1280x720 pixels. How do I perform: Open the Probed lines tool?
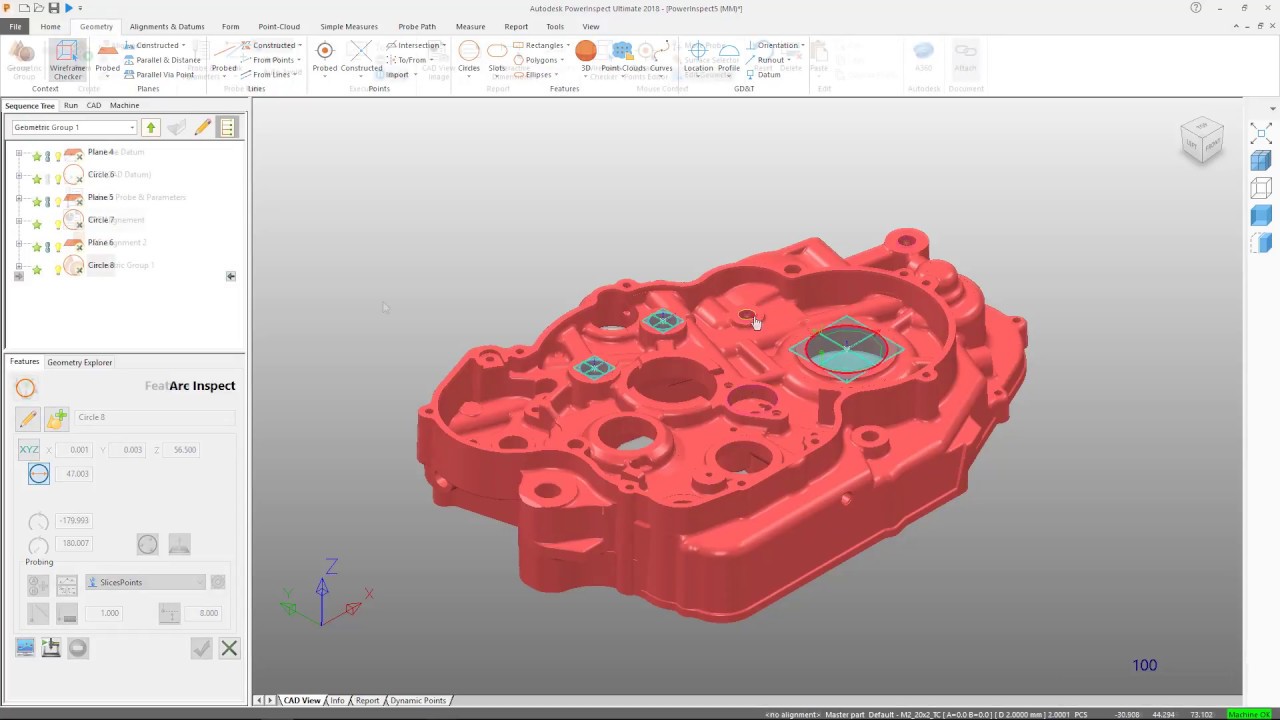pos(224,58)
